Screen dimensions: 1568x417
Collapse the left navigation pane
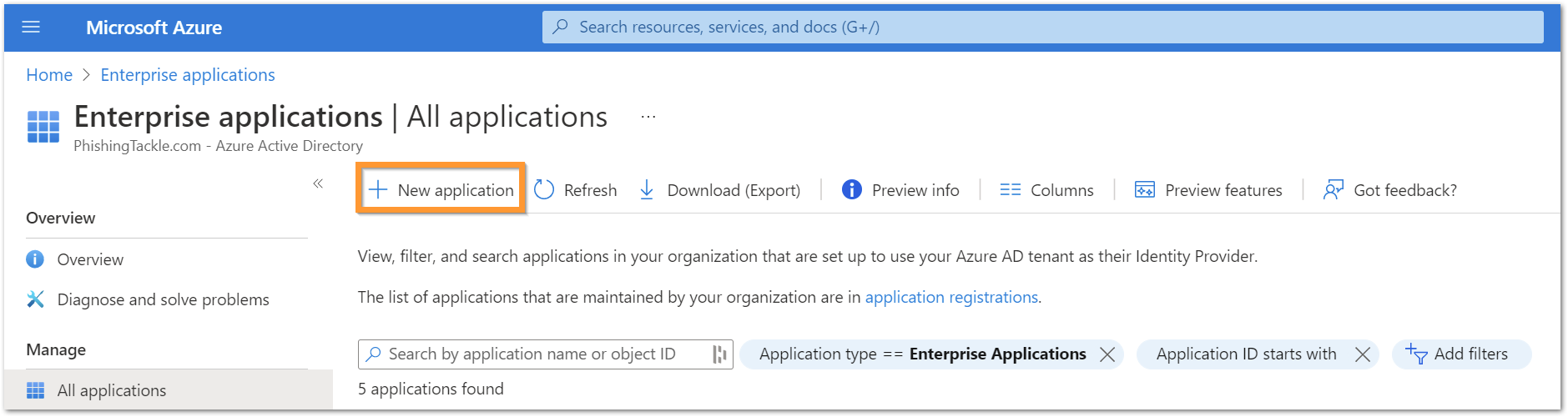pos(318,183)
